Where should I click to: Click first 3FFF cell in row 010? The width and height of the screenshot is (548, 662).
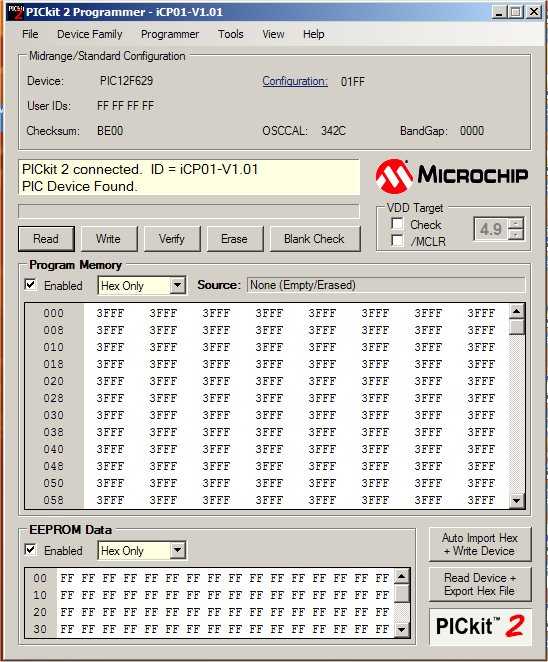(x=110, y=347)
